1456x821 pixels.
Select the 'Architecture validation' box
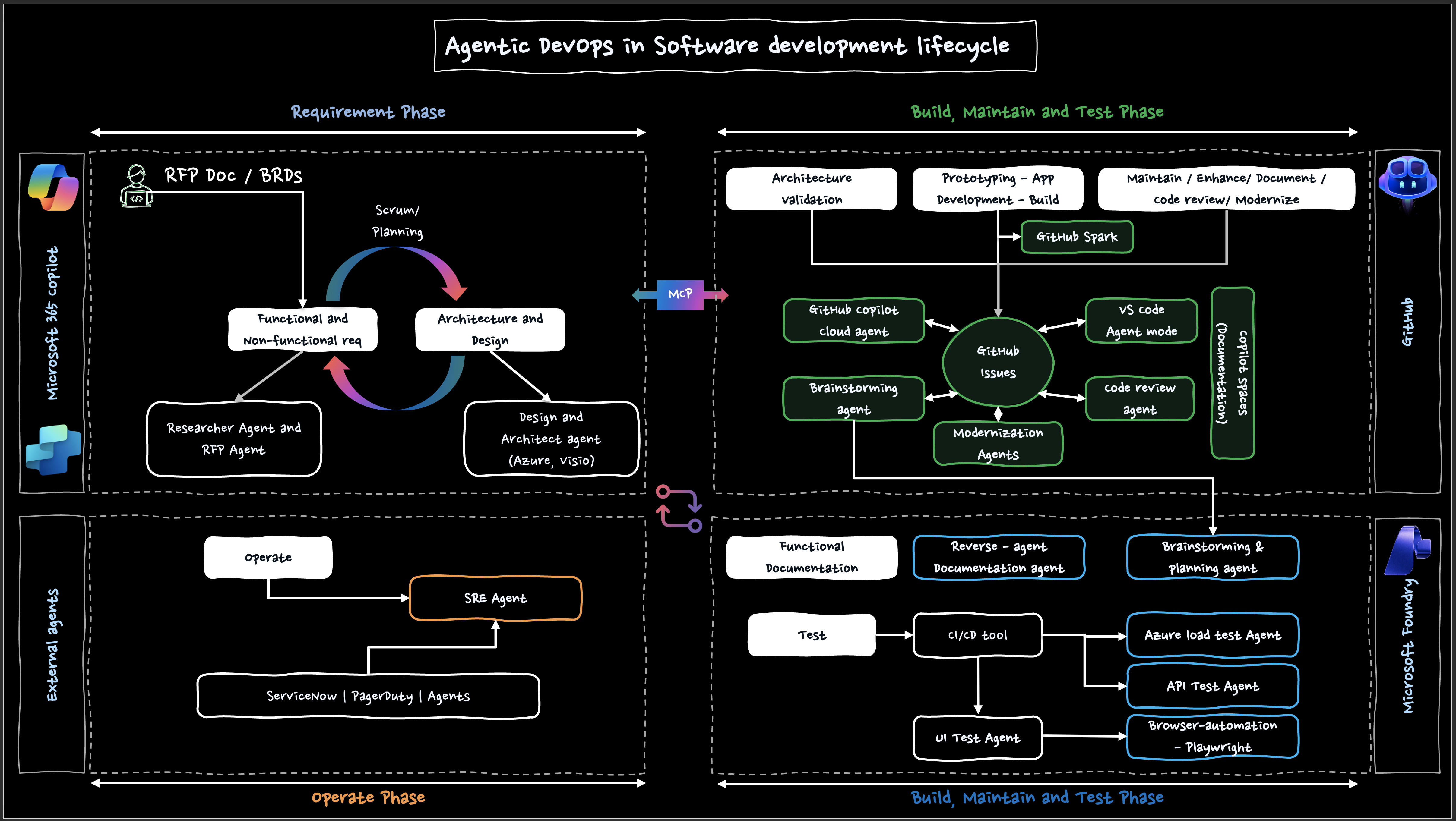point(812,189)
